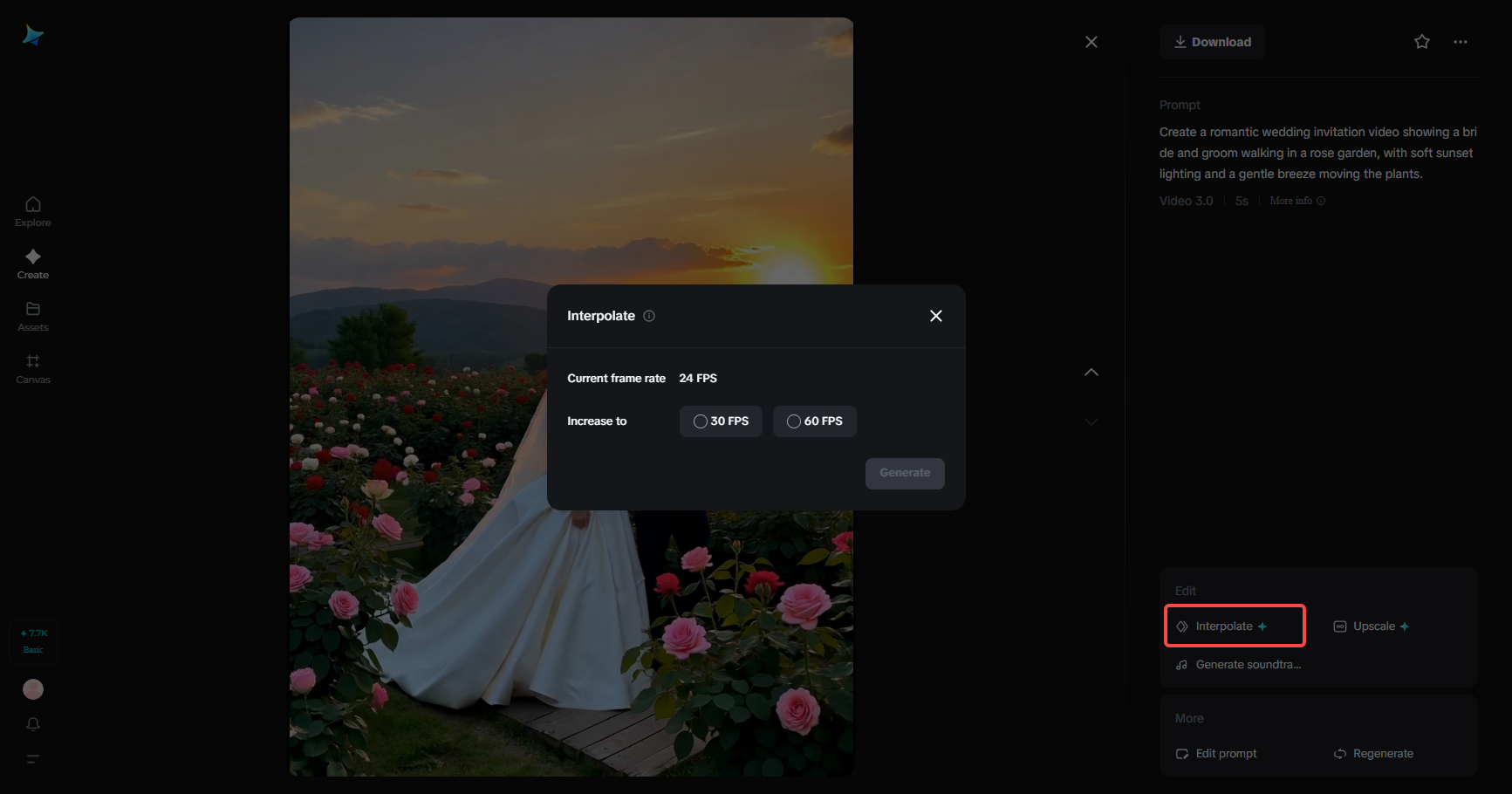Switch to the Canvas section
The width and height of the screenshot is (1512, 794).
click(32, 366)
